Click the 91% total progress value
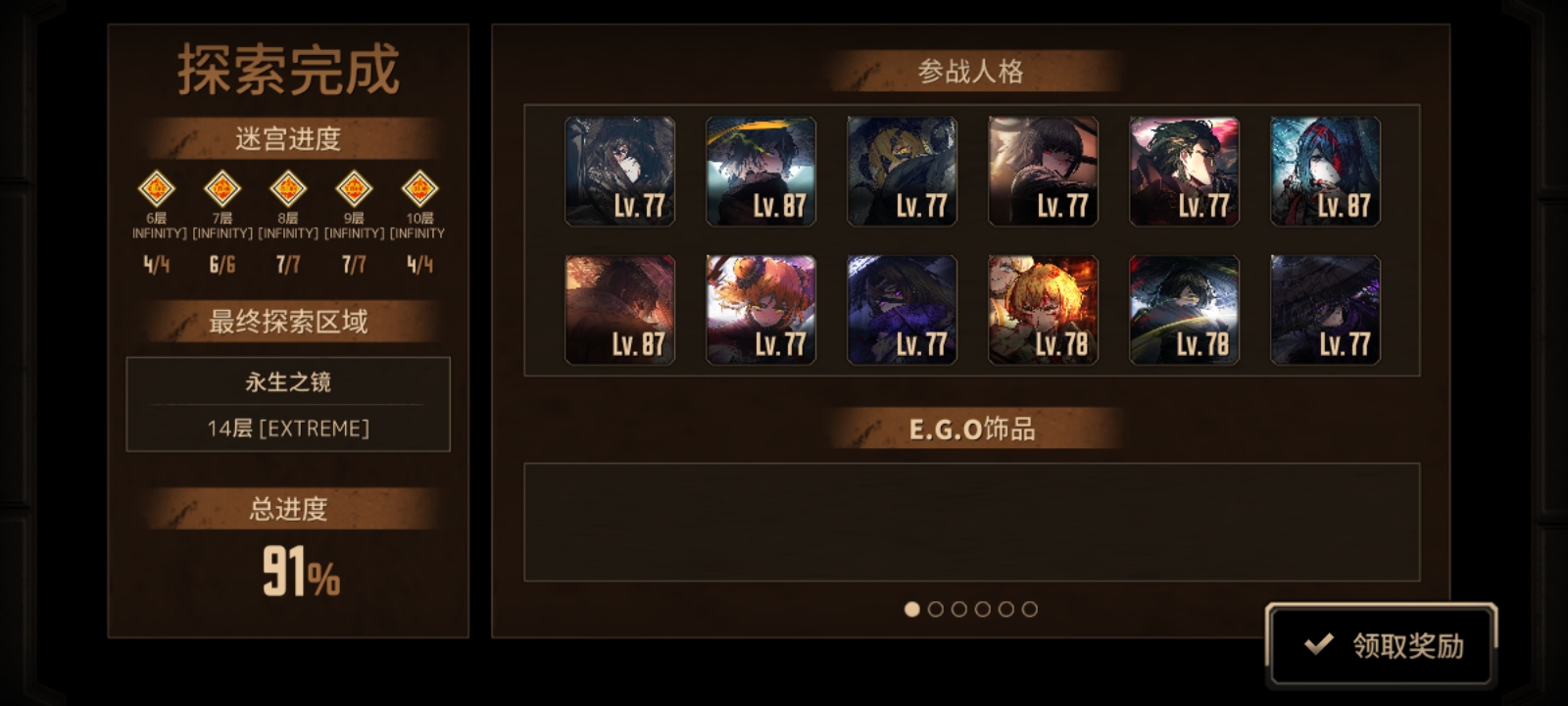 click(x=301, y=572)
